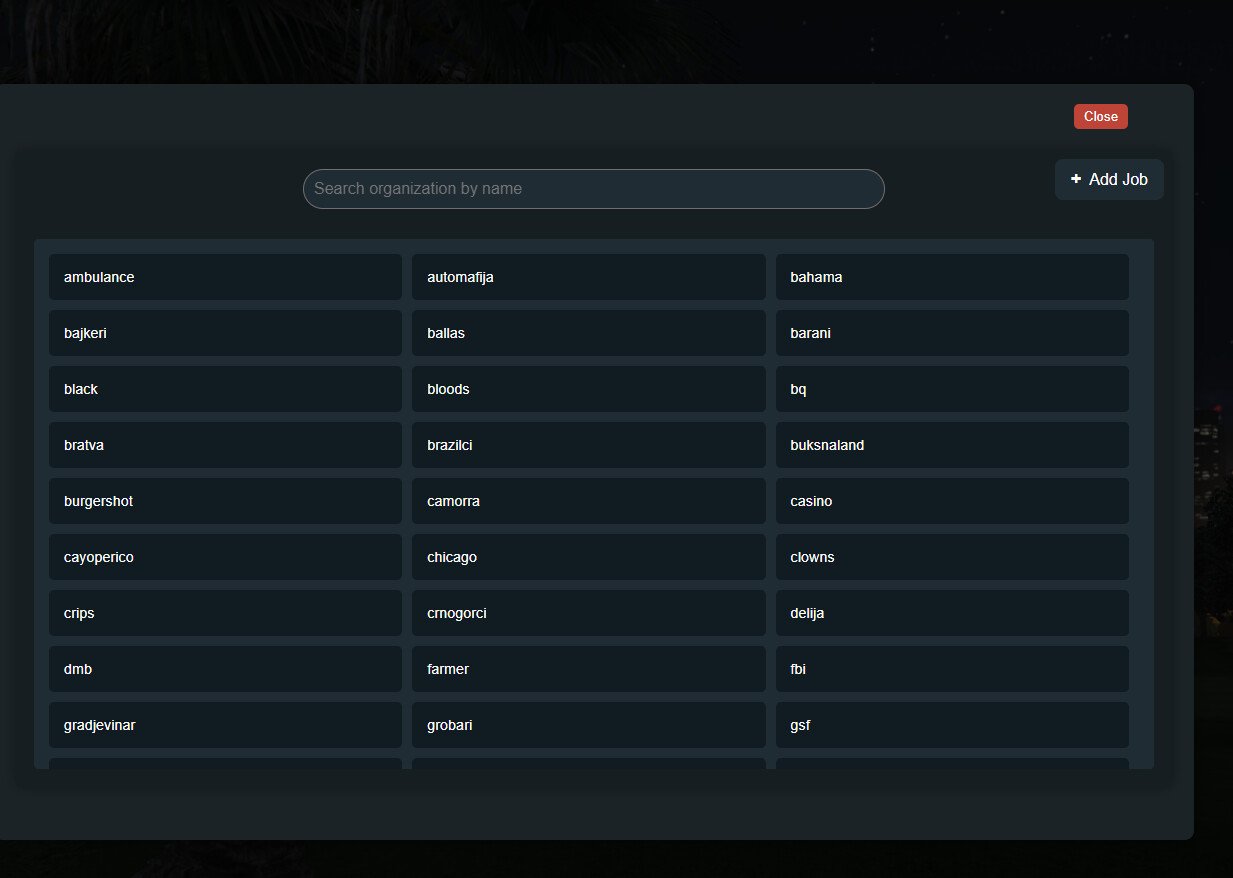Image resolution: width=1233 pixels, height=878 pixels.
Task: Open the ambulance organization
Action: pos(225,277)
